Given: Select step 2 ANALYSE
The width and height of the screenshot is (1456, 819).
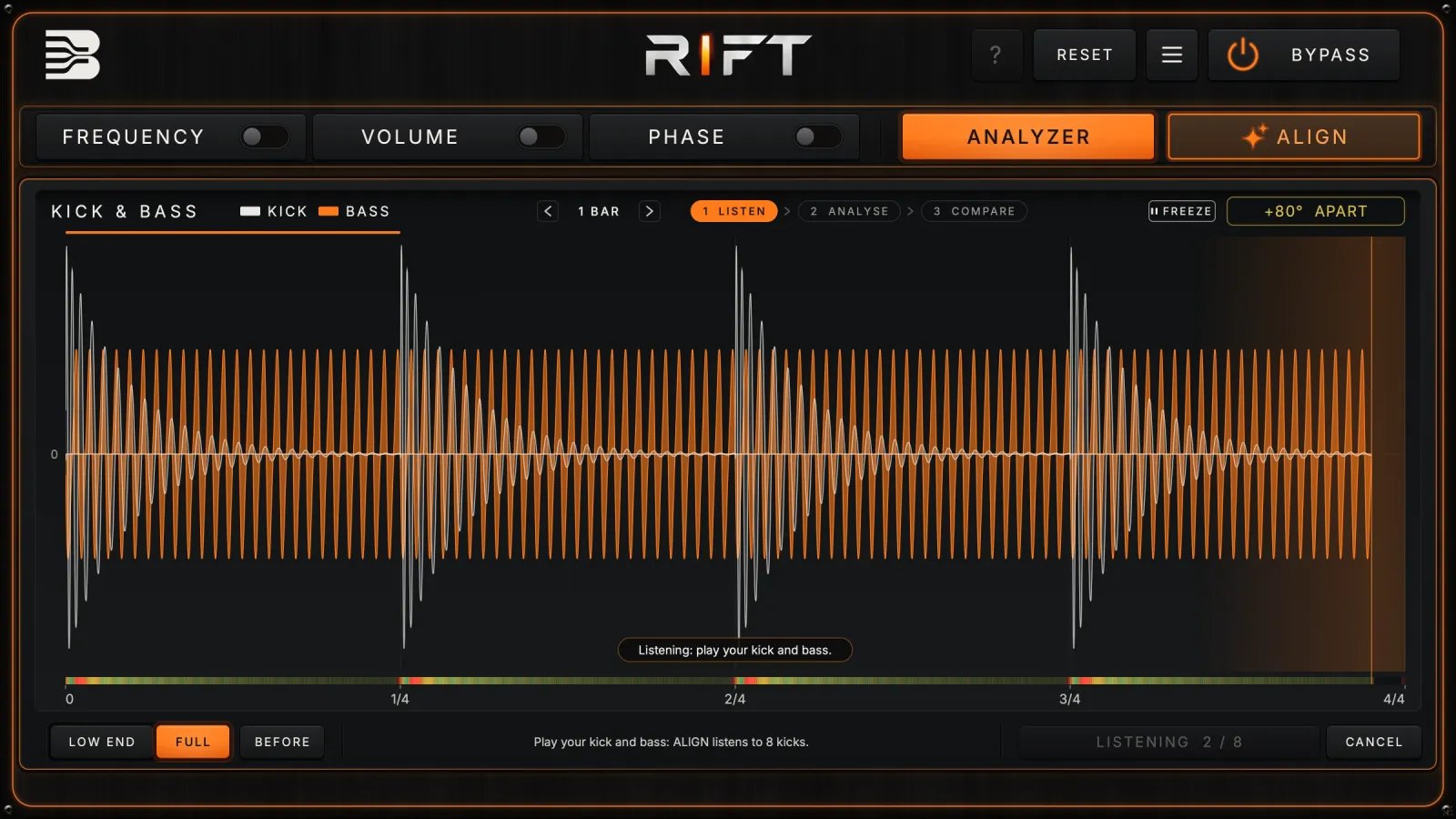Looking at the screenshot, I should [849, 211].
